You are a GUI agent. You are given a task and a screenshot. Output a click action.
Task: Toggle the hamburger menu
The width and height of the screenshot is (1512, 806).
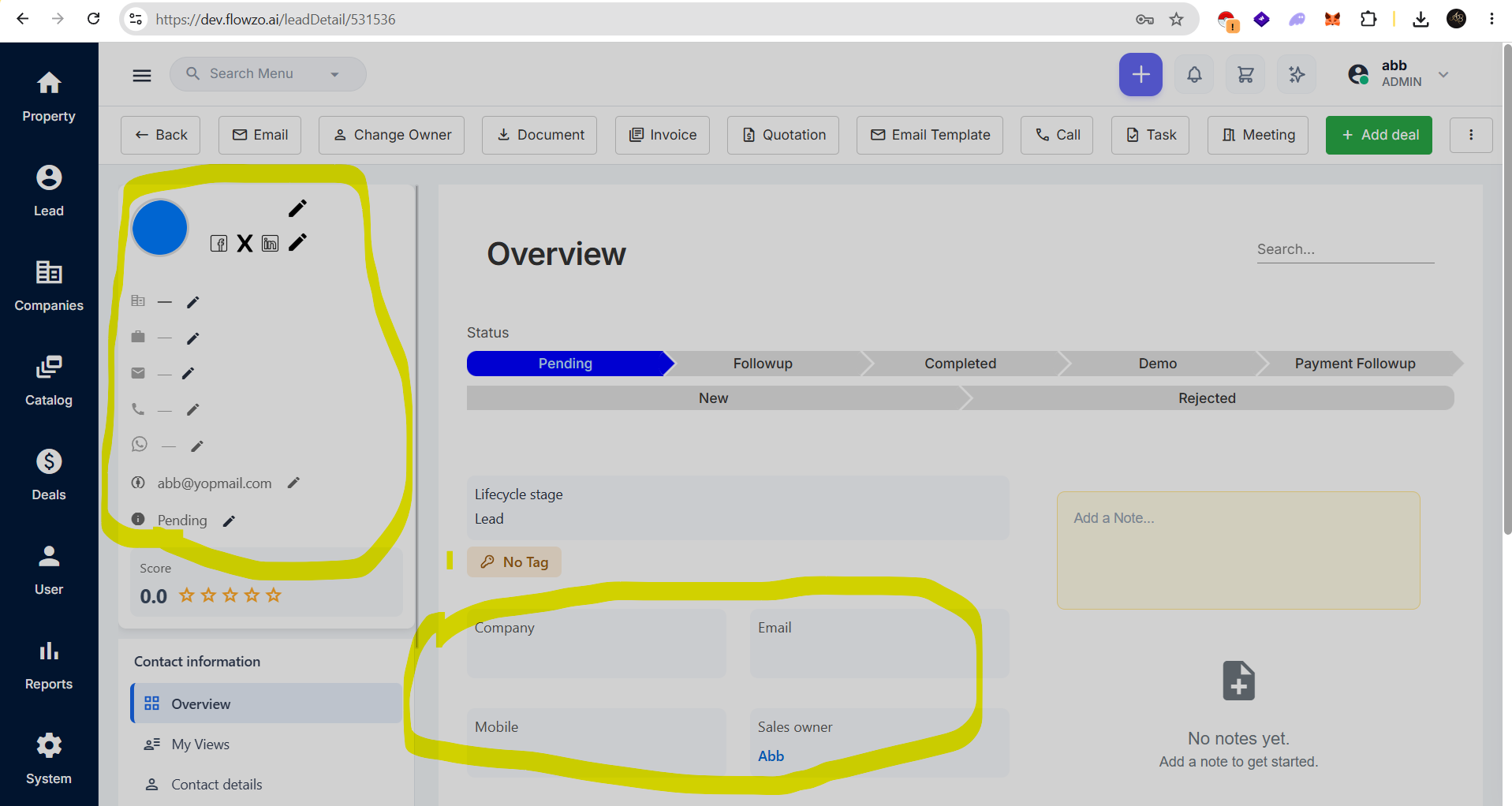142,75
